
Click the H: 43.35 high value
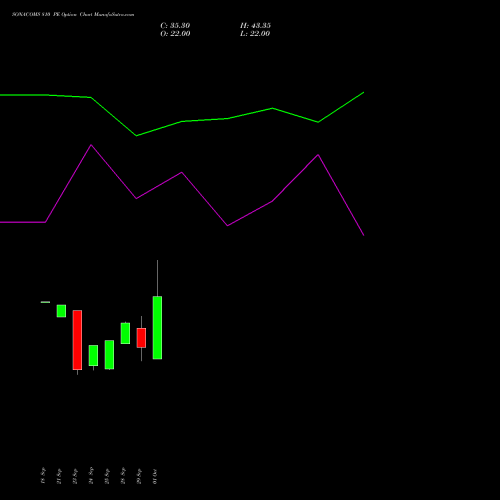pos(255,25)
